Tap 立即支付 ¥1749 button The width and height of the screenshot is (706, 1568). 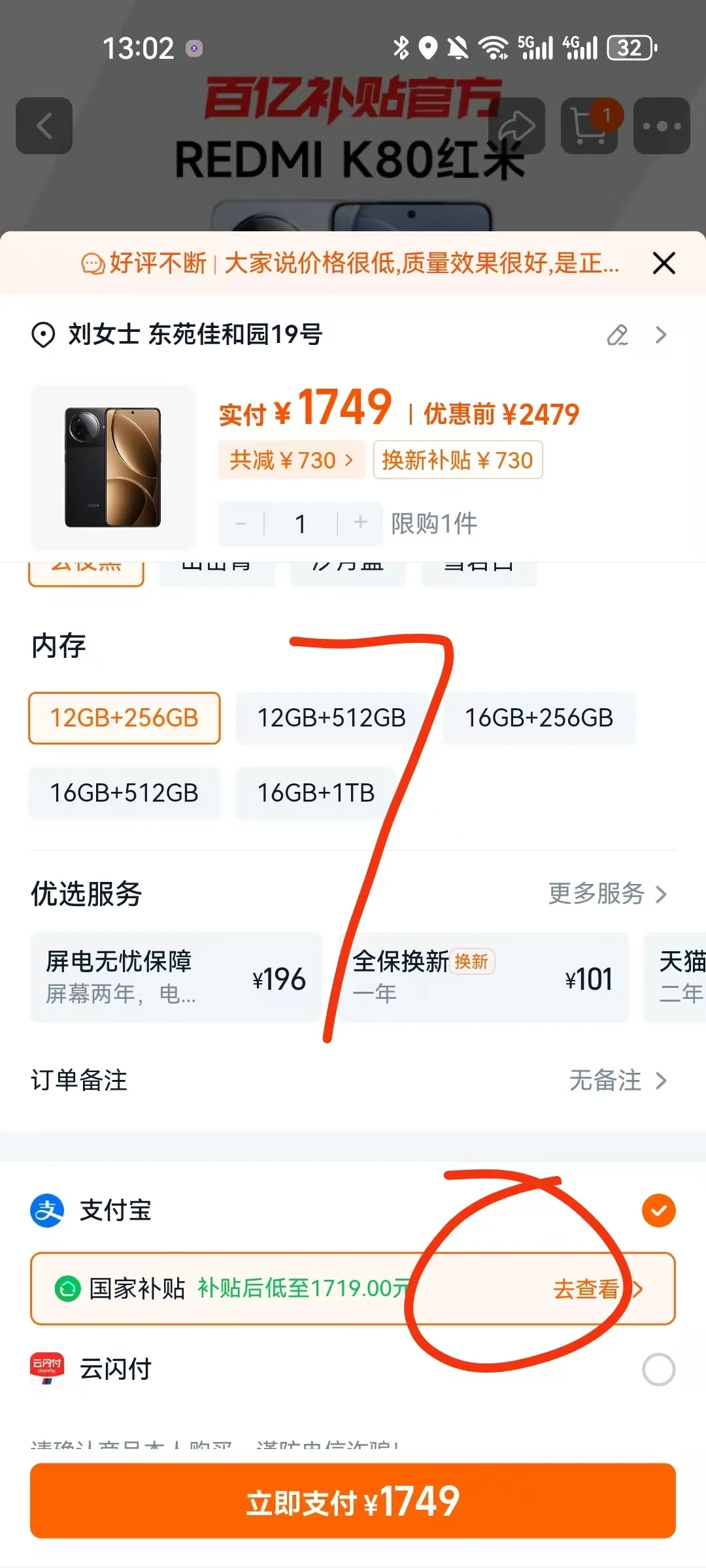(353, 1501)
